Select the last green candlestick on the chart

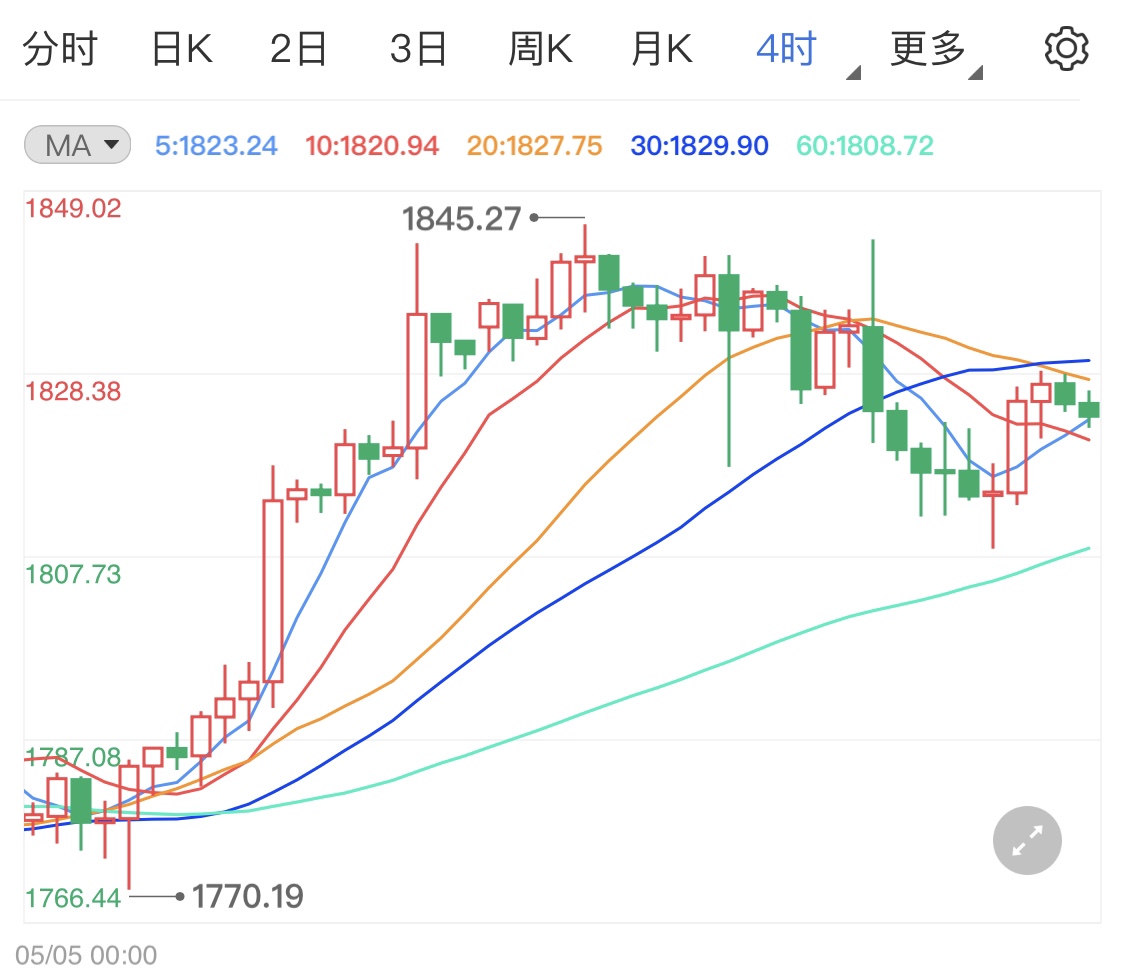point(1089,409)
